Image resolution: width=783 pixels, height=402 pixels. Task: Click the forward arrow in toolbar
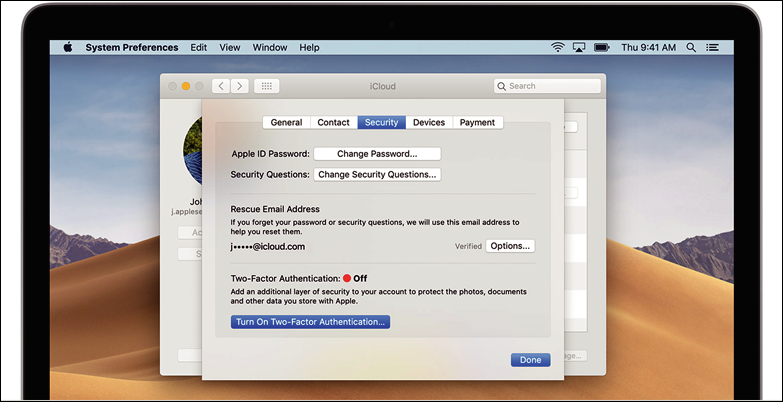coord(241,86)
